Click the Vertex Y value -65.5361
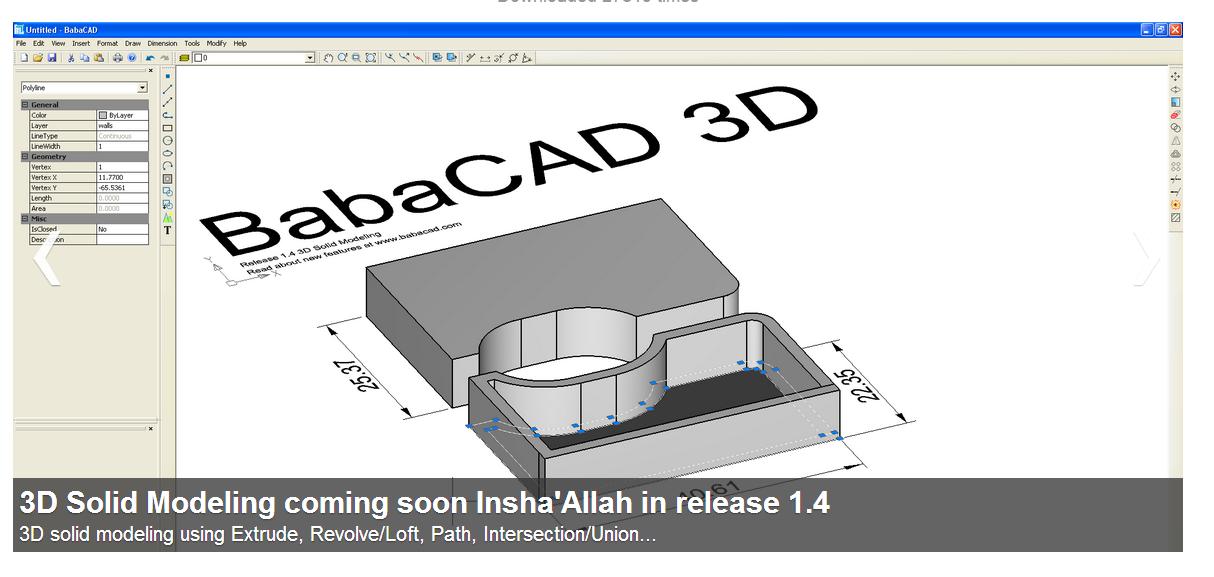This screenshot has width=1214, height=577. coord(122,188)
